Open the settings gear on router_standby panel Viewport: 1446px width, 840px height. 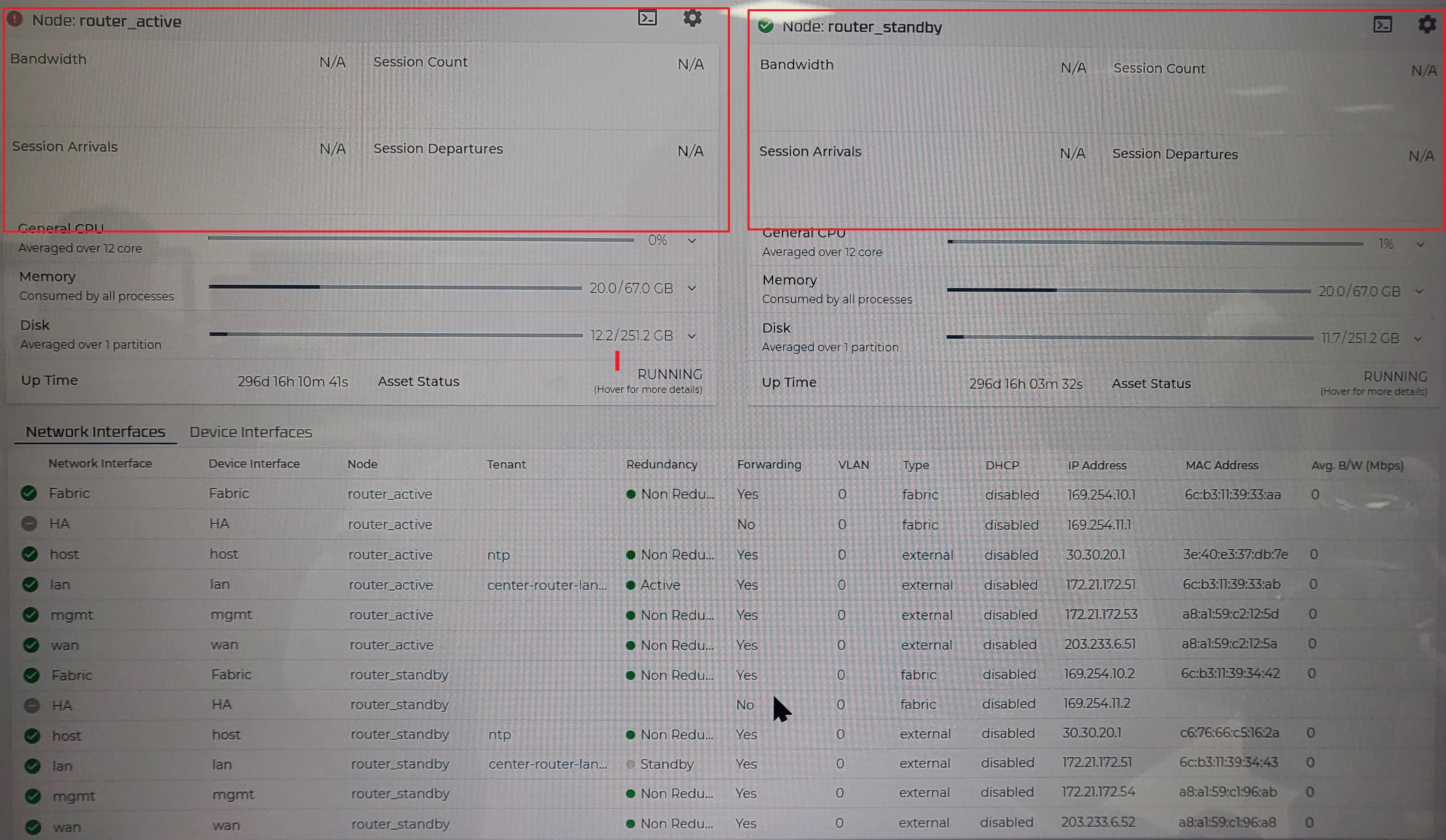[1427, 24]
